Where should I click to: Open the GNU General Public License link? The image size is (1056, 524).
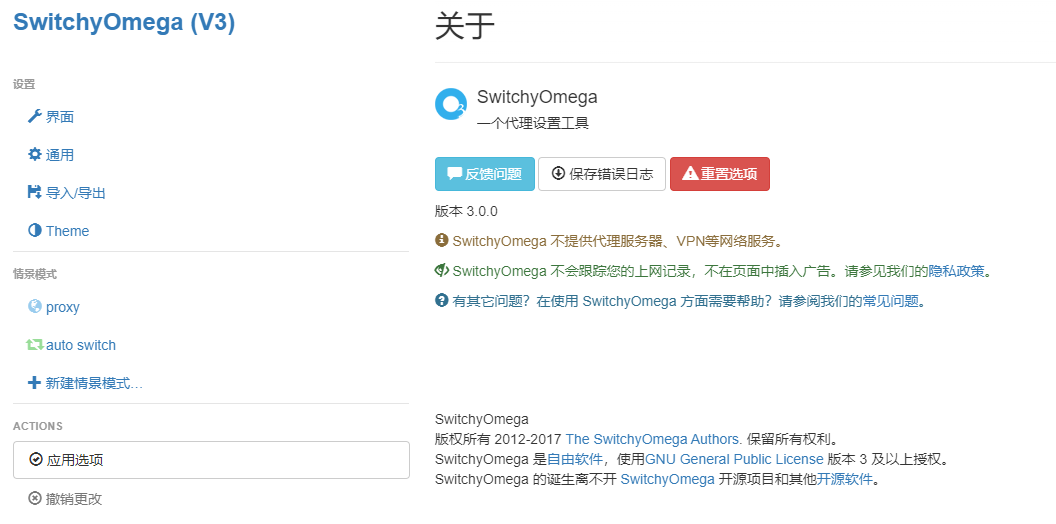click(734, 459)
